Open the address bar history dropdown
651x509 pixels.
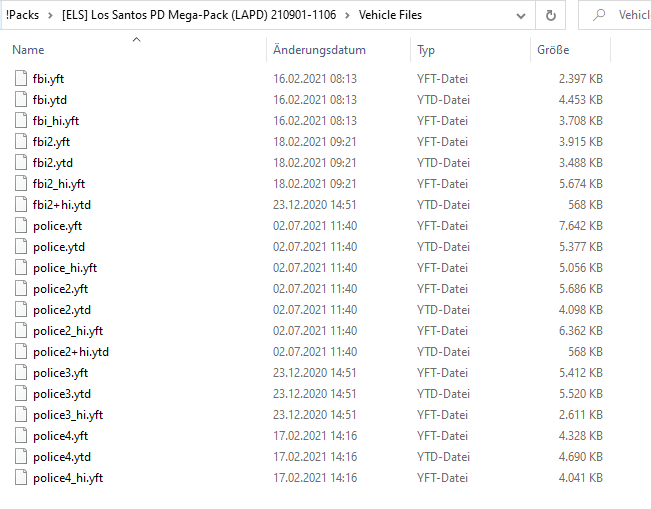tap(521, 16)
